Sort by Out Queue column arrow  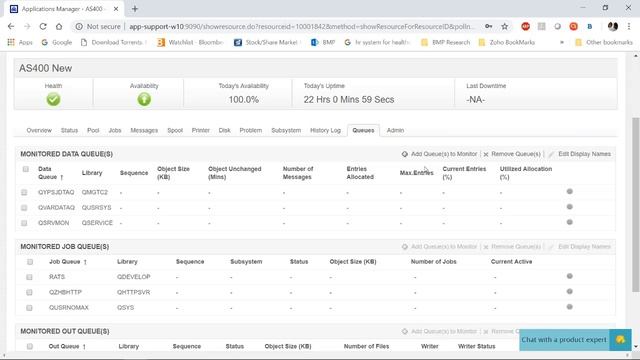84,347
